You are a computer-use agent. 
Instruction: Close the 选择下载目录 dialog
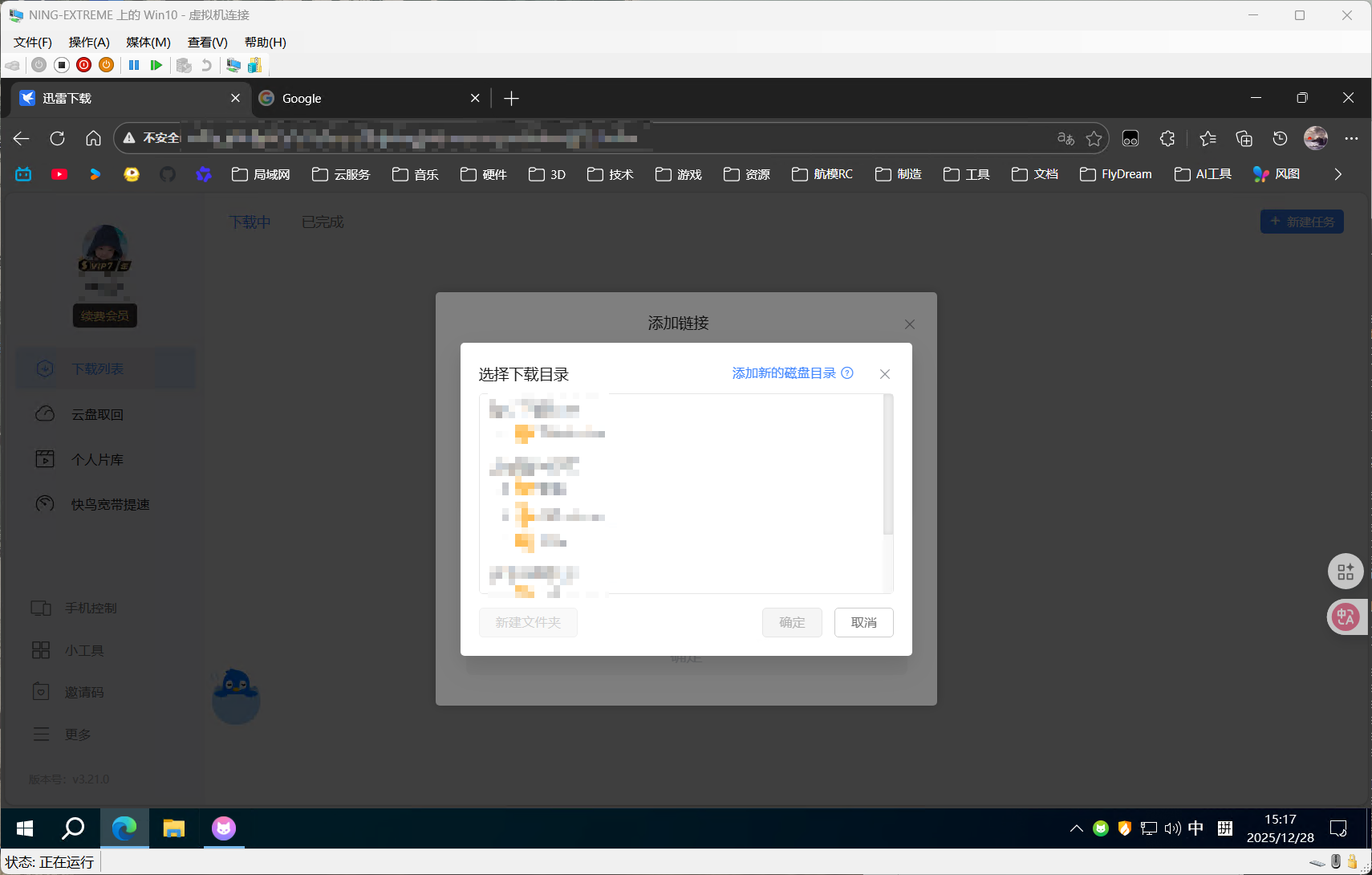click(885, 374)
